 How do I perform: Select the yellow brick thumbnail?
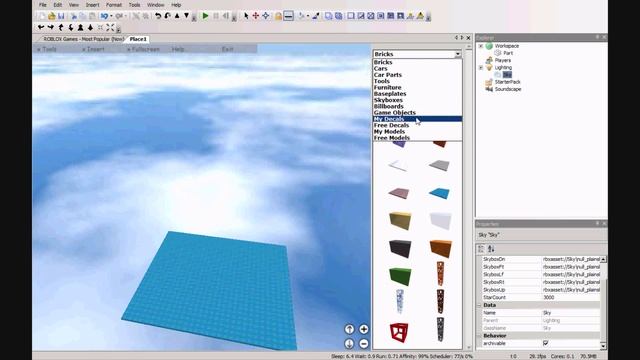[x=400, y=220]
